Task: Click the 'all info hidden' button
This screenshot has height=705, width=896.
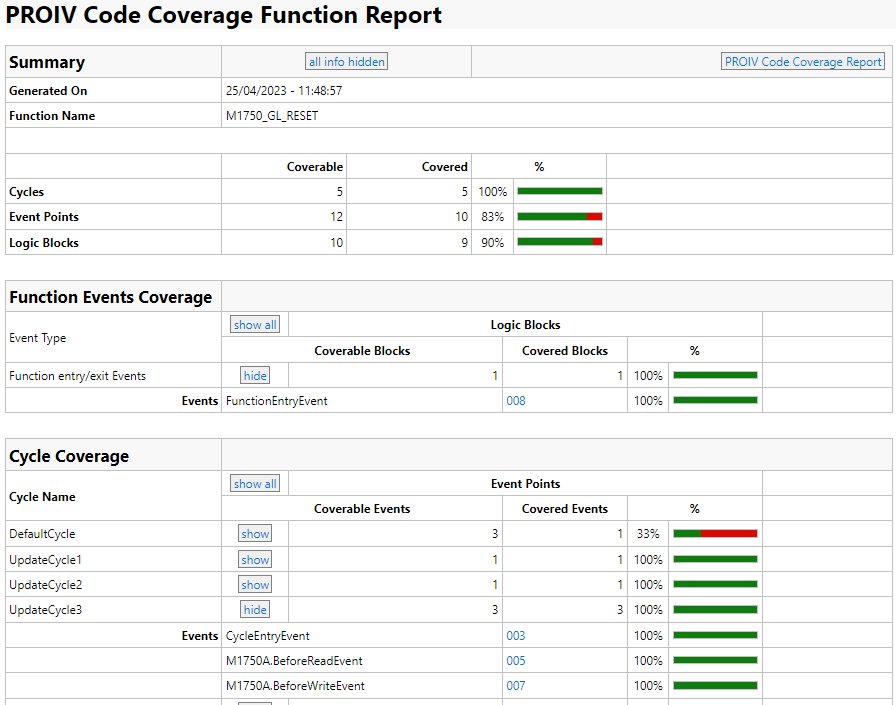Action: pos(346,62)
